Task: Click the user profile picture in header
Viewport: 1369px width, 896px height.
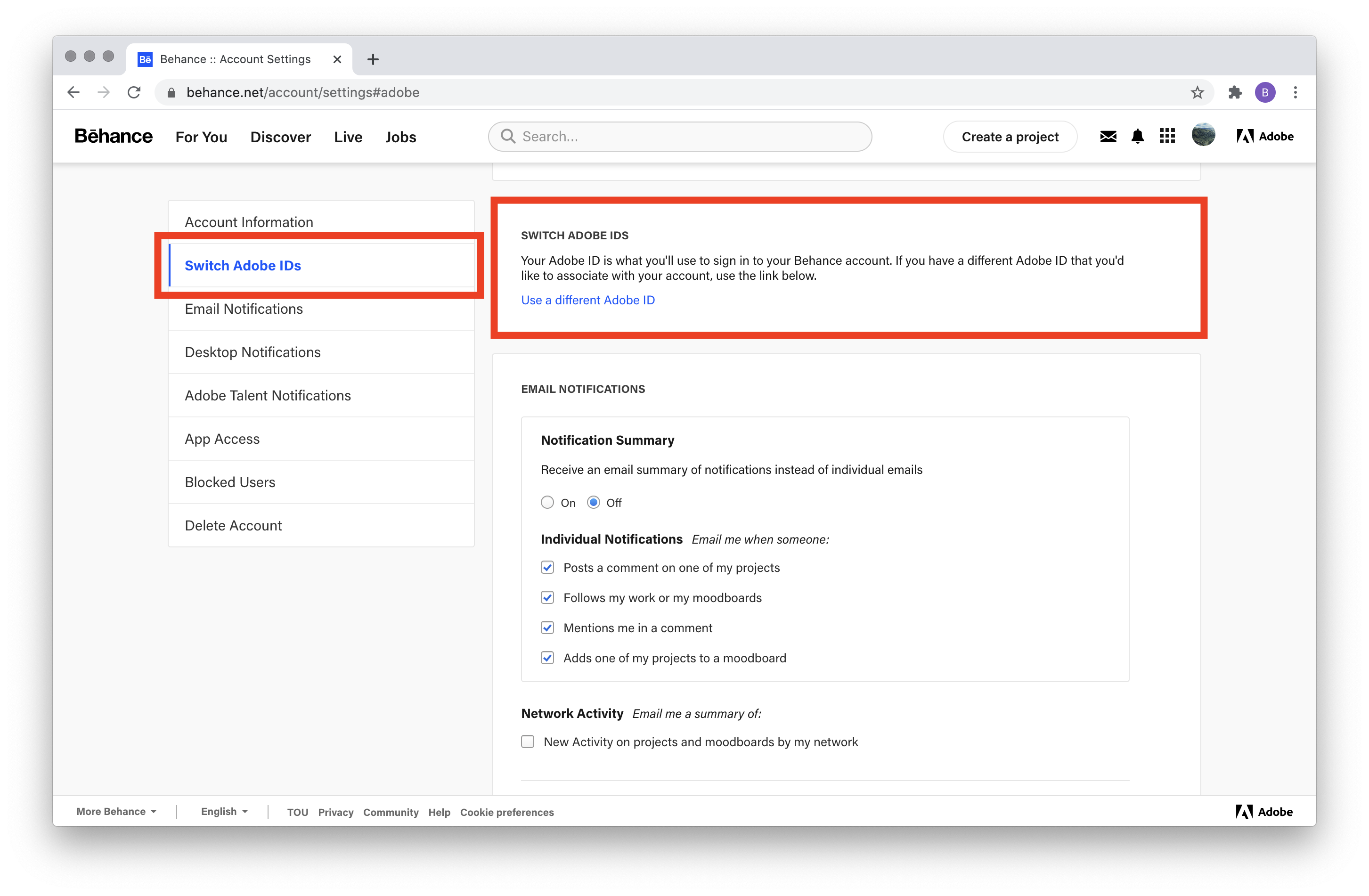Action: pos(1203,135)
